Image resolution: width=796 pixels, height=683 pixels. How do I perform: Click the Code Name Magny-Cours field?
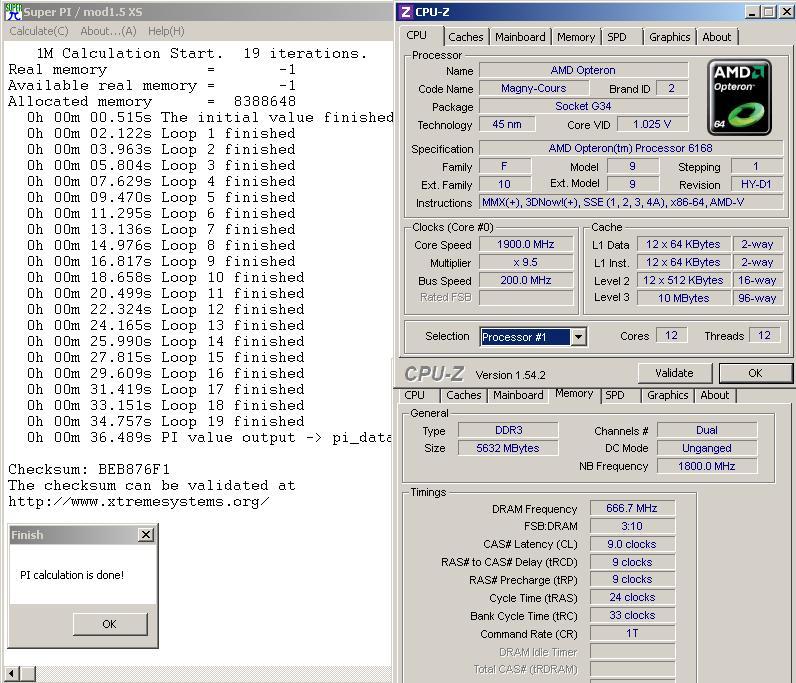(x=534, y=88)
